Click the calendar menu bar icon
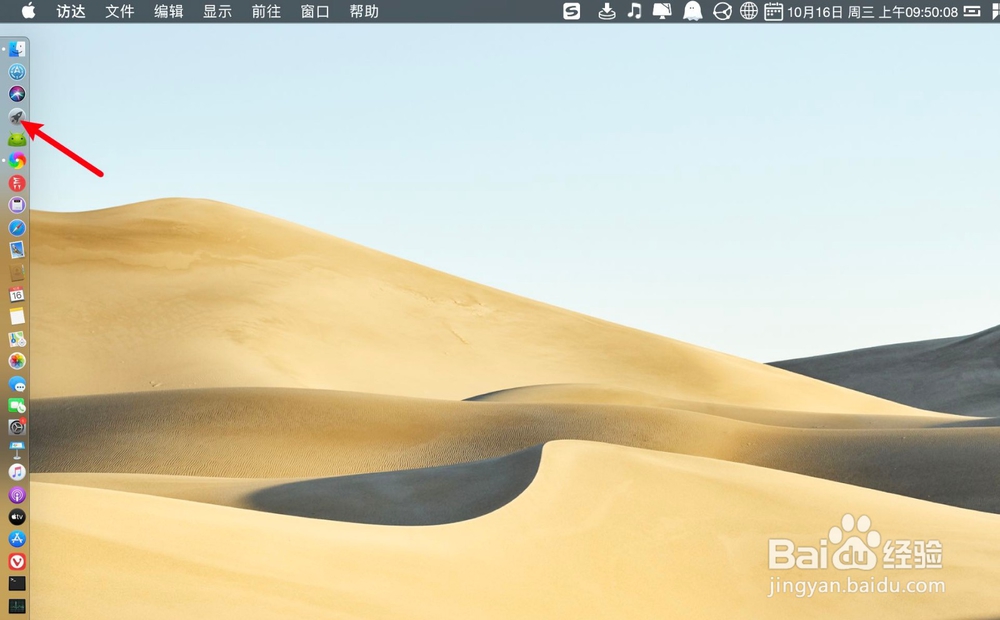This screenshot has width=1000, height=620. (x=774, y=11)
